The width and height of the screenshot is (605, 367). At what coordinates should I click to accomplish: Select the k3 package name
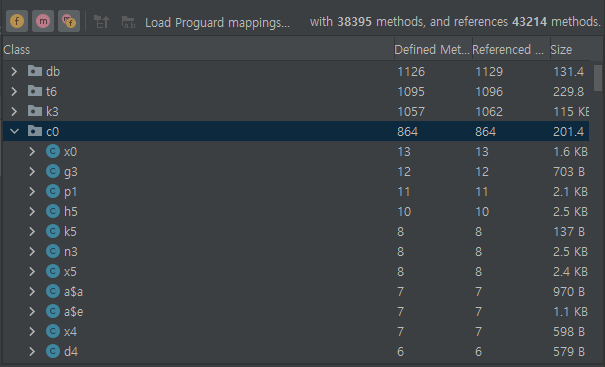click(x=52, y=112)
